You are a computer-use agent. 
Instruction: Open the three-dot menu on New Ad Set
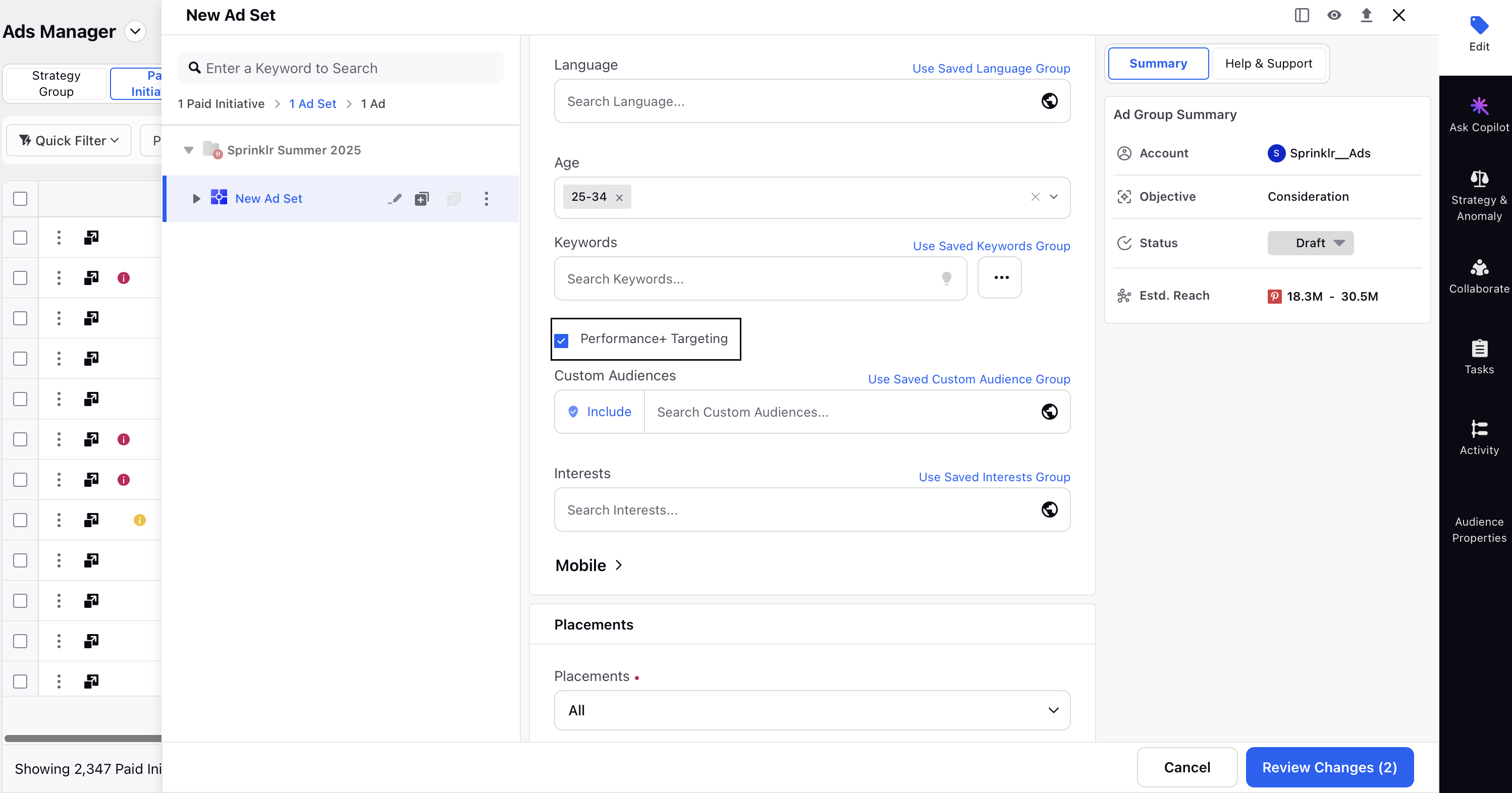486,199
